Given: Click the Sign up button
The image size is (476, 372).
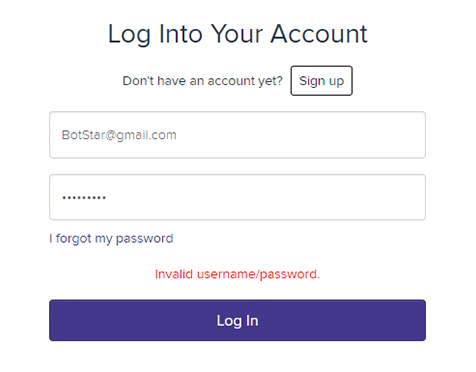Looking at the screenshot, I should (321, 81).
